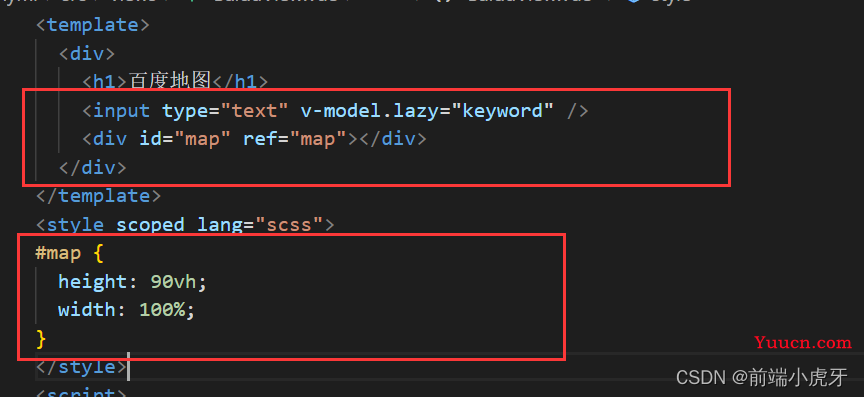Image resolution: width=864 pixels, height=397 pixels.
Task: Click the opening script tag at bottom
Action: 81,392
